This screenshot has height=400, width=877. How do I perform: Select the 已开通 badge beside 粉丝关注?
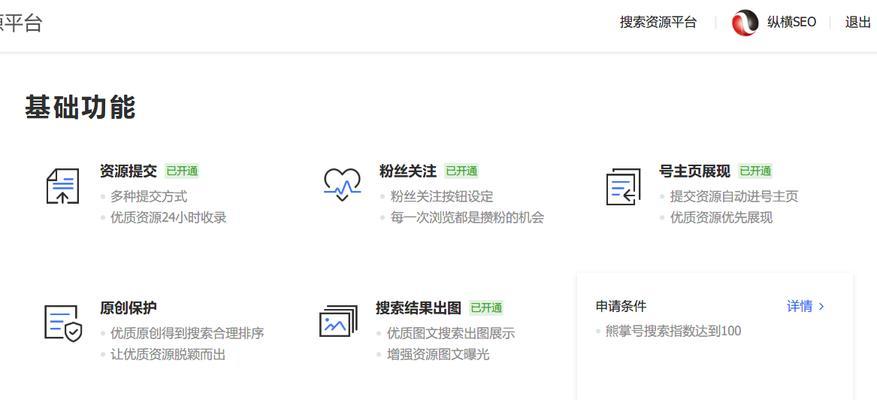click(x=461, y=171)
